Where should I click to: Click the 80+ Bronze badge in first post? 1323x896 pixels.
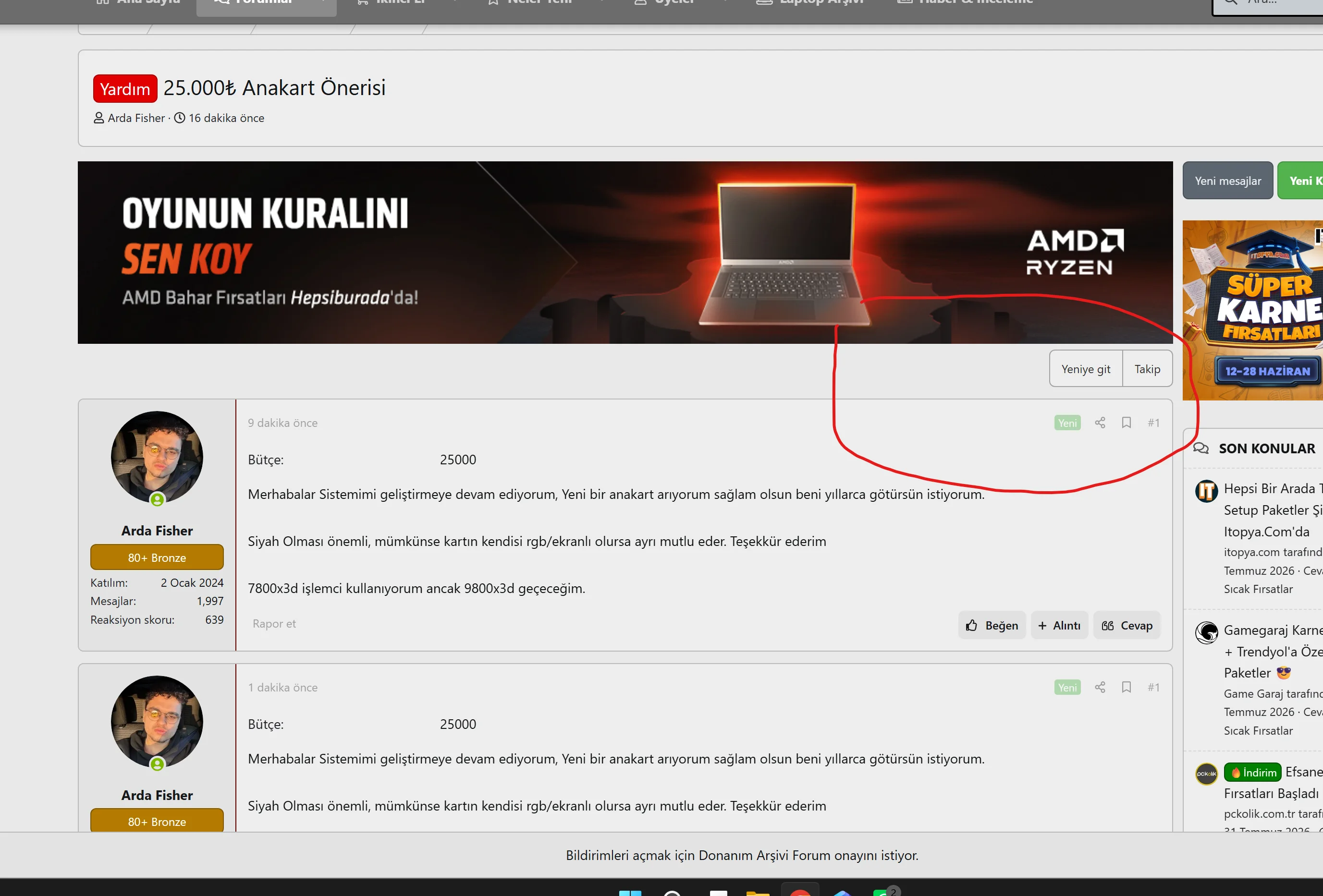tap(157, 557)
